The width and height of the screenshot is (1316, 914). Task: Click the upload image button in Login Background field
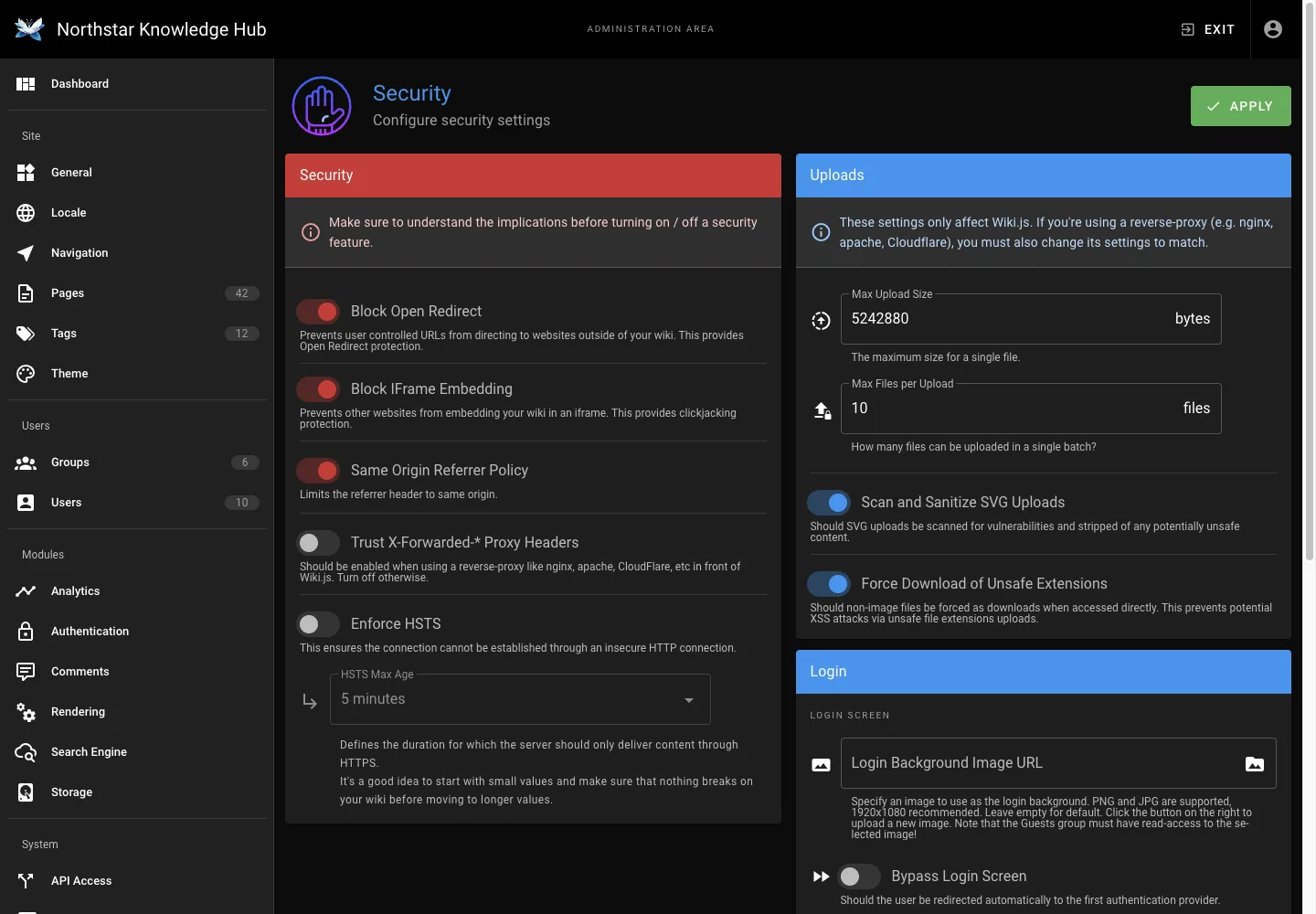(x=1255, y=764)
